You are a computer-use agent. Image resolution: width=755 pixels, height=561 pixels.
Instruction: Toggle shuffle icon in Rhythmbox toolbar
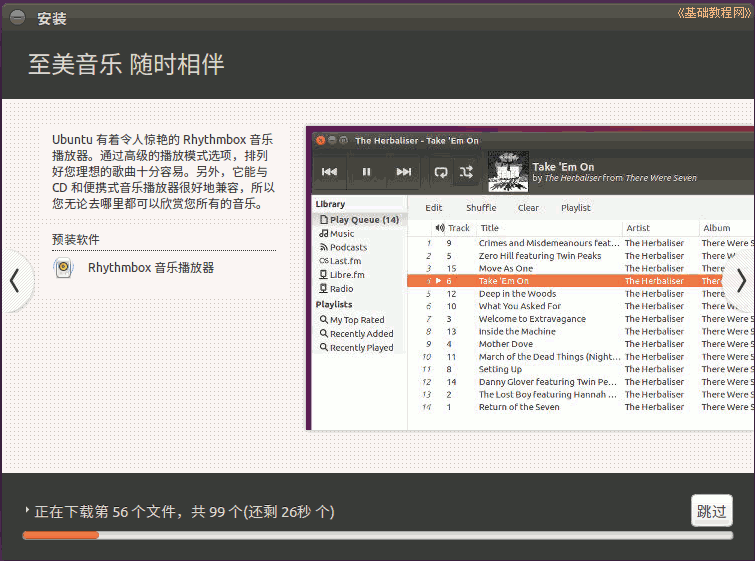(x=466, y=172)
